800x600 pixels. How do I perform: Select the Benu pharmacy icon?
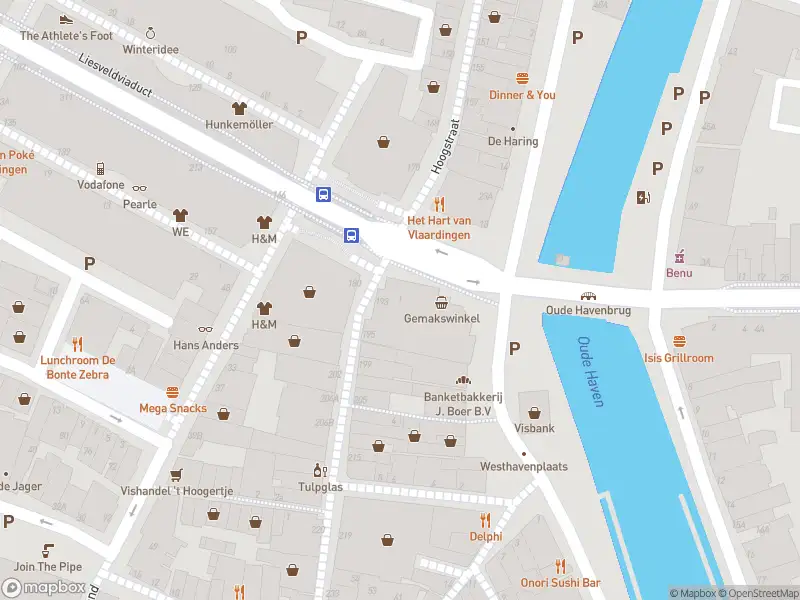[x=680, y=256]
